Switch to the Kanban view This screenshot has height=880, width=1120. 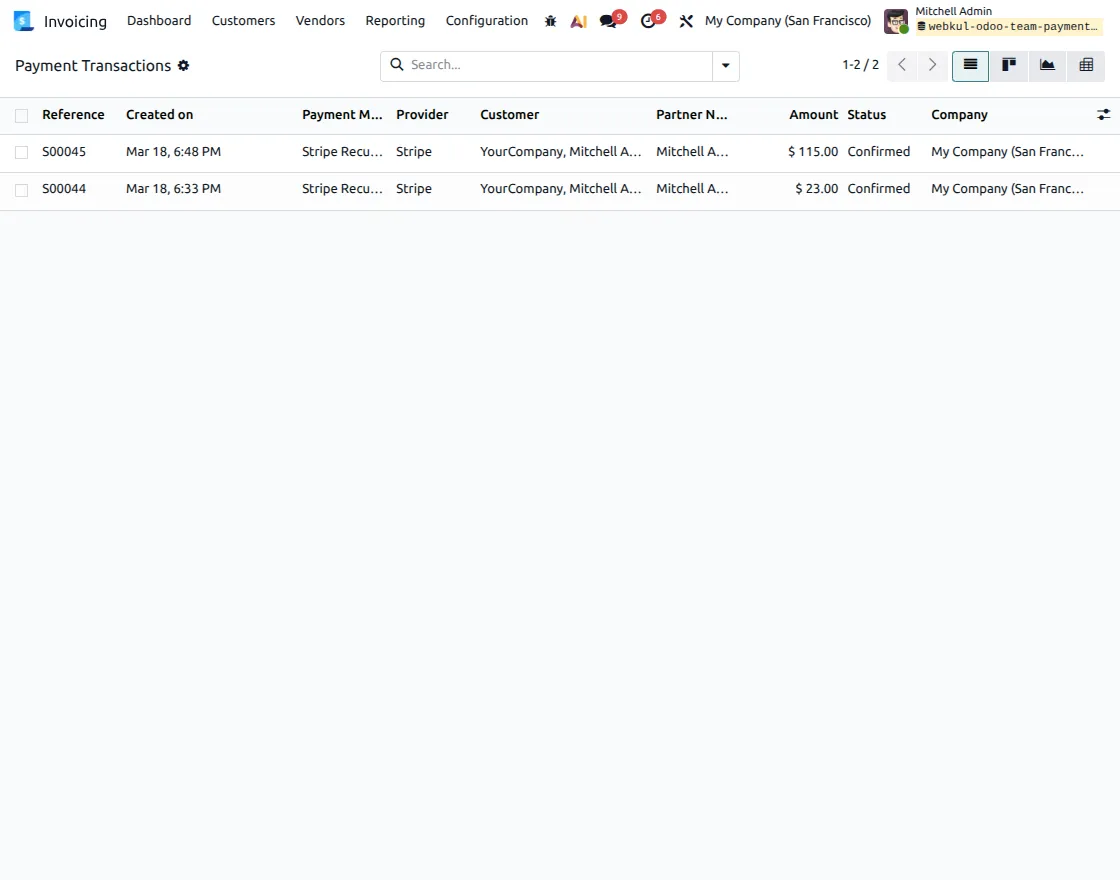[x=1009, y=65]
